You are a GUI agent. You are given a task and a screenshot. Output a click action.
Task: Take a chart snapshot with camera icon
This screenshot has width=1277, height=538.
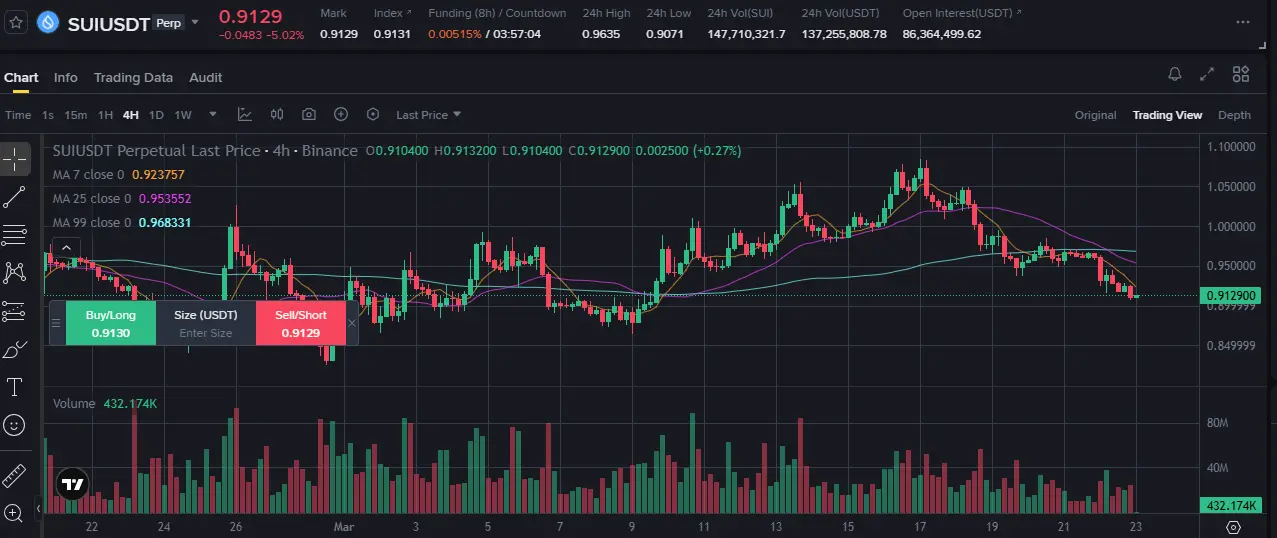[x=309, y=115]
